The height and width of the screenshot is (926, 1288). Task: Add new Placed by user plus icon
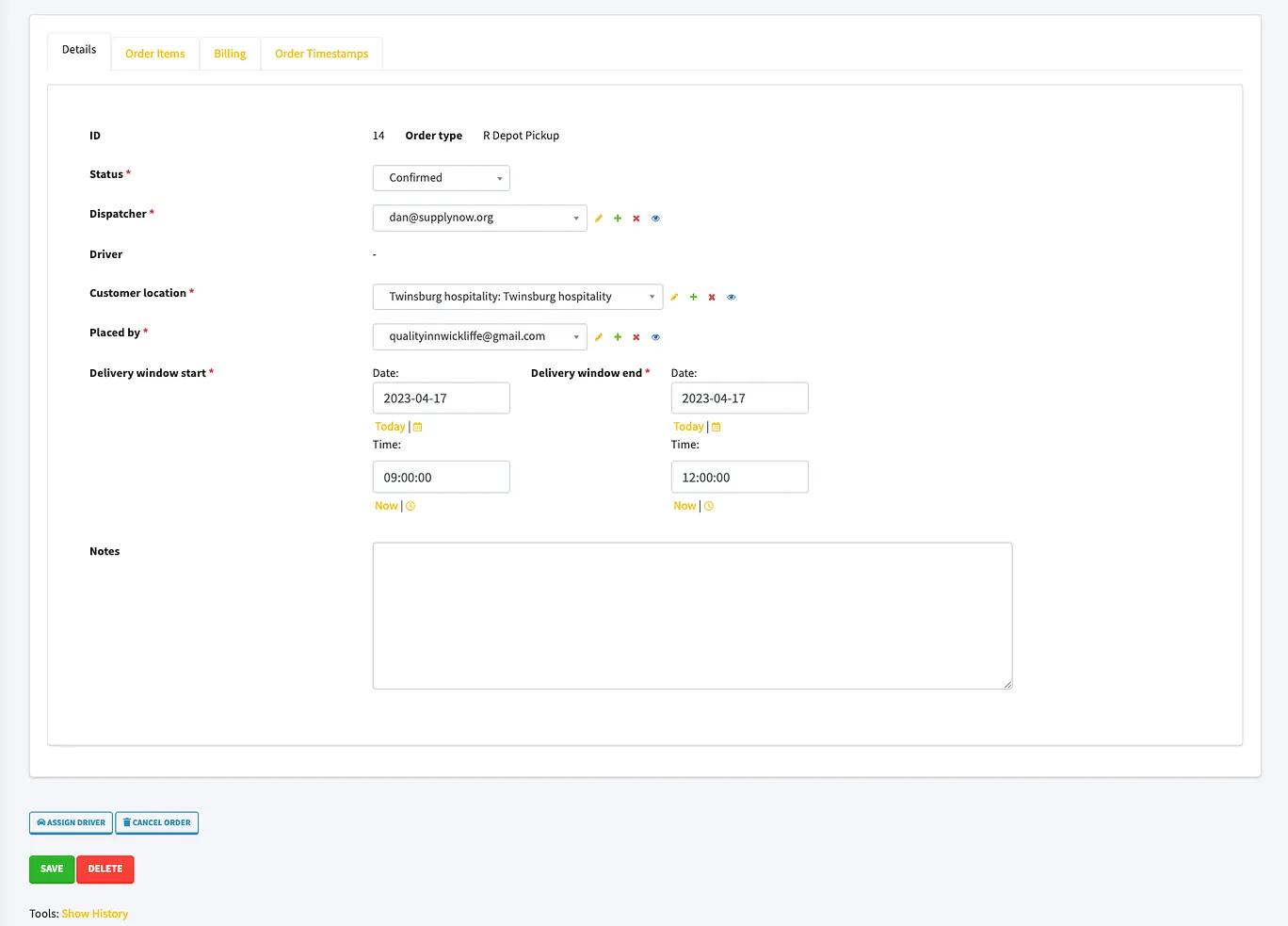[618, 337]
